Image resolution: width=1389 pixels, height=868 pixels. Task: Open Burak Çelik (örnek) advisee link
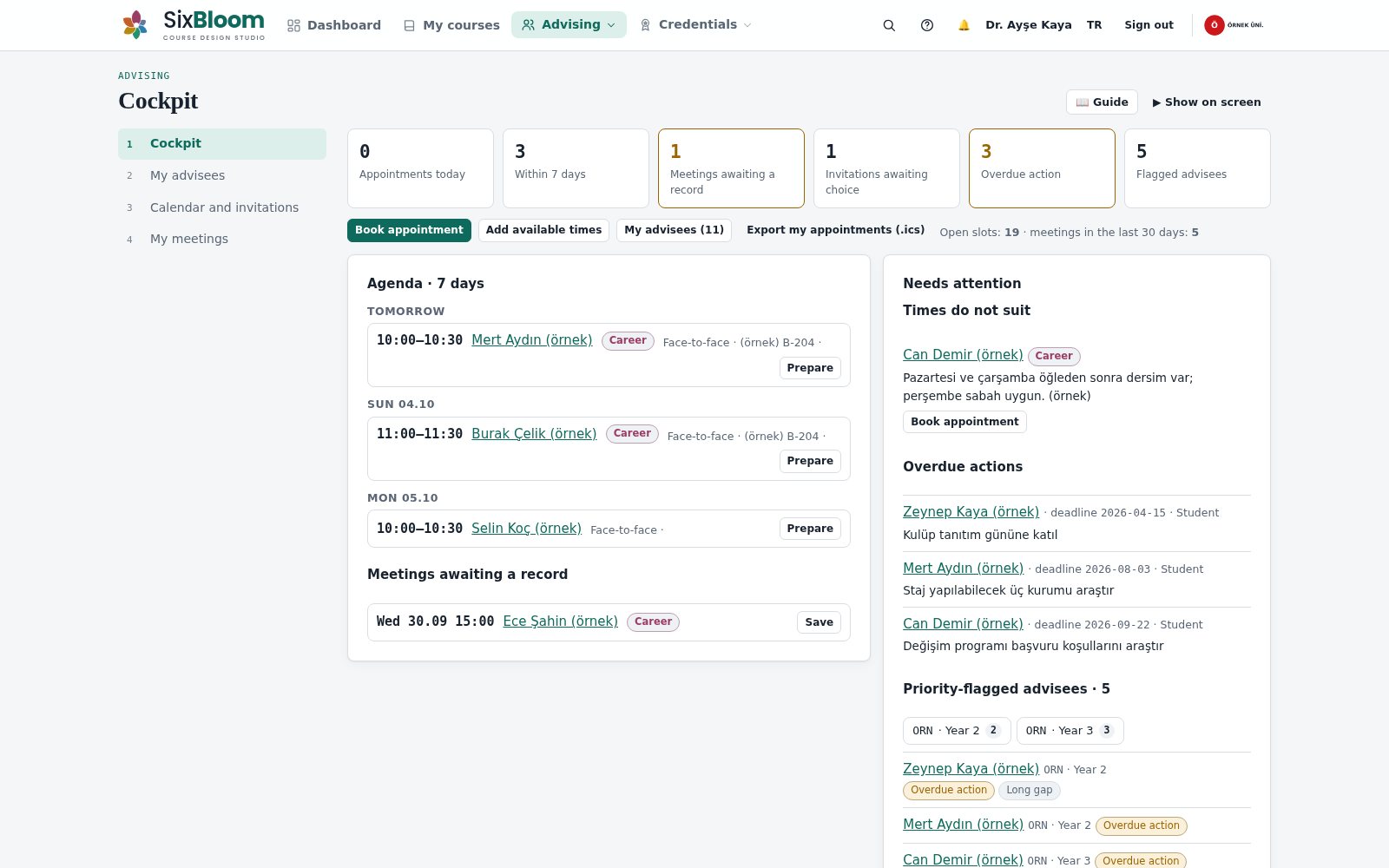click(534, 434)
